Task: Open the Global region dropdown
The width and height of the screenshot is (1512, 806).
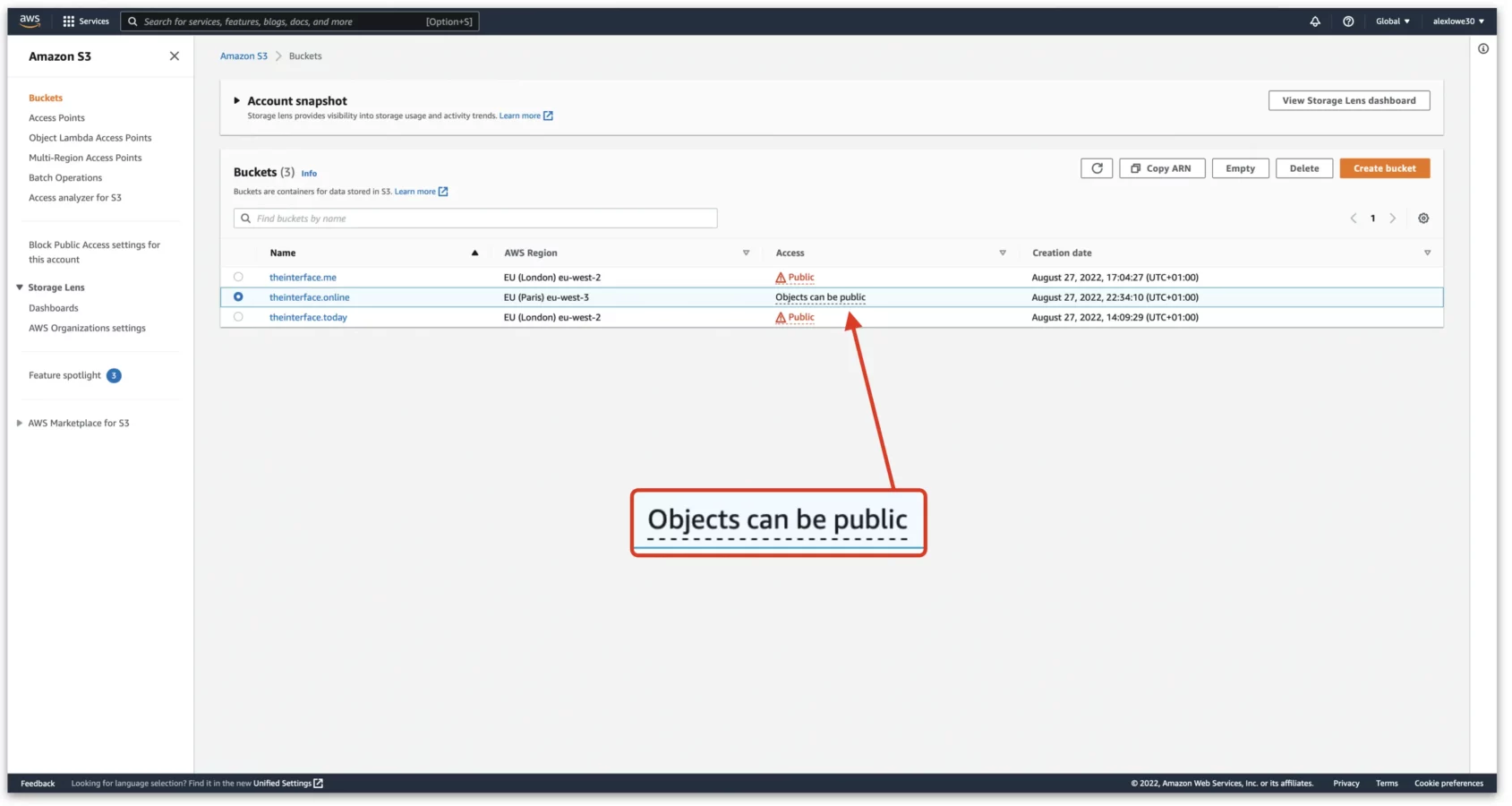Action: [1393, 21]
